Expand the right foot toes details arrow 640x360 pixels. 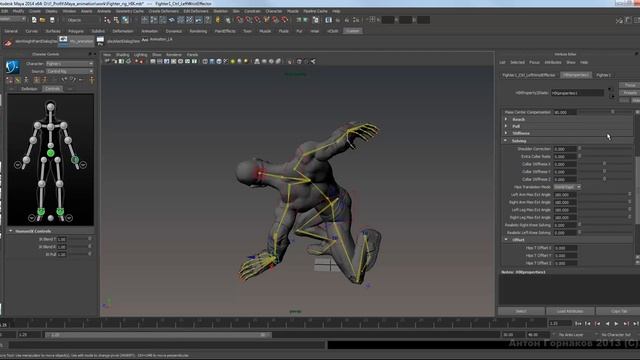coord(31,218)
